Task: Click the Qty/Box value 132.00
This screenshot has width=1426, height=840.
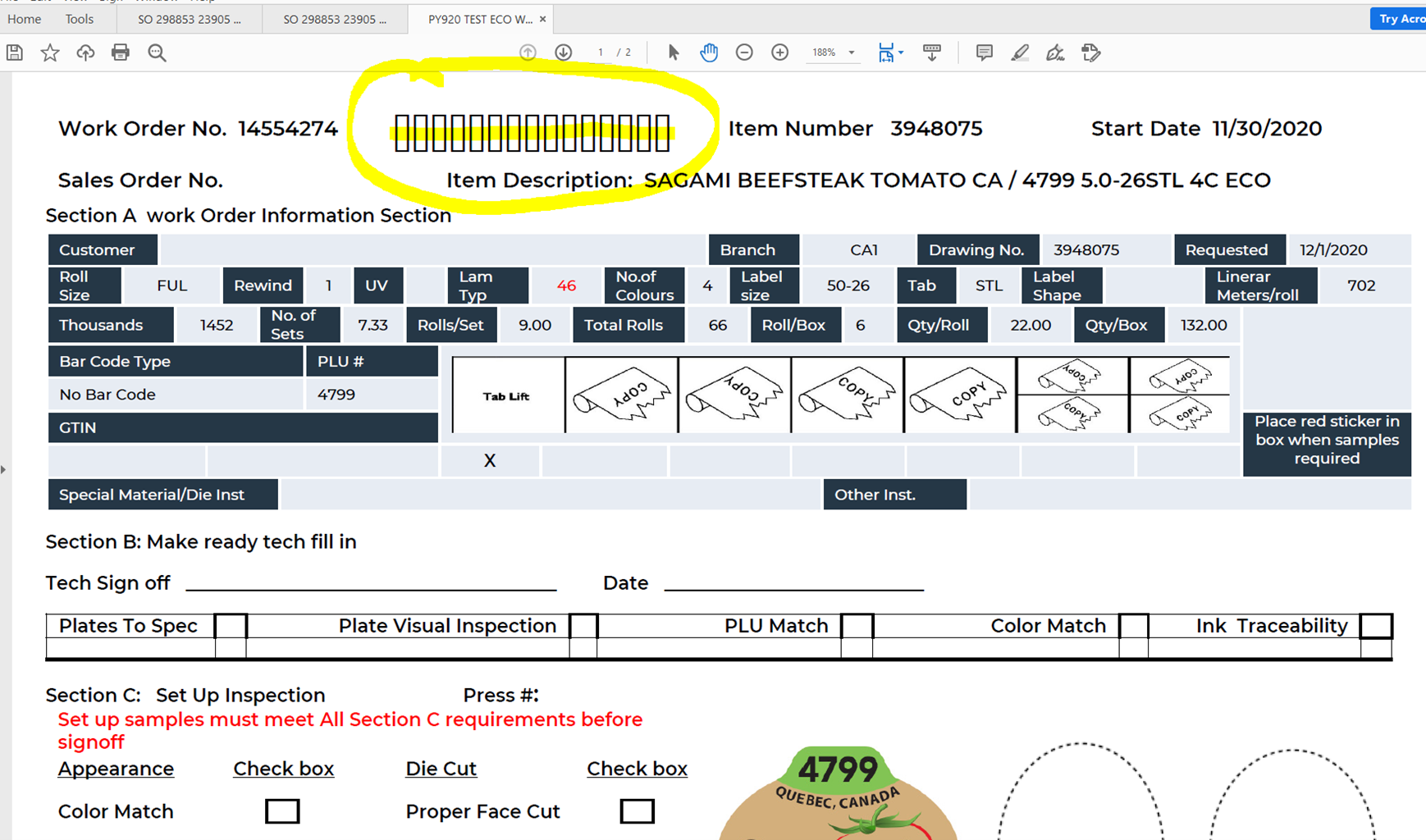Action: (1204, 325)
